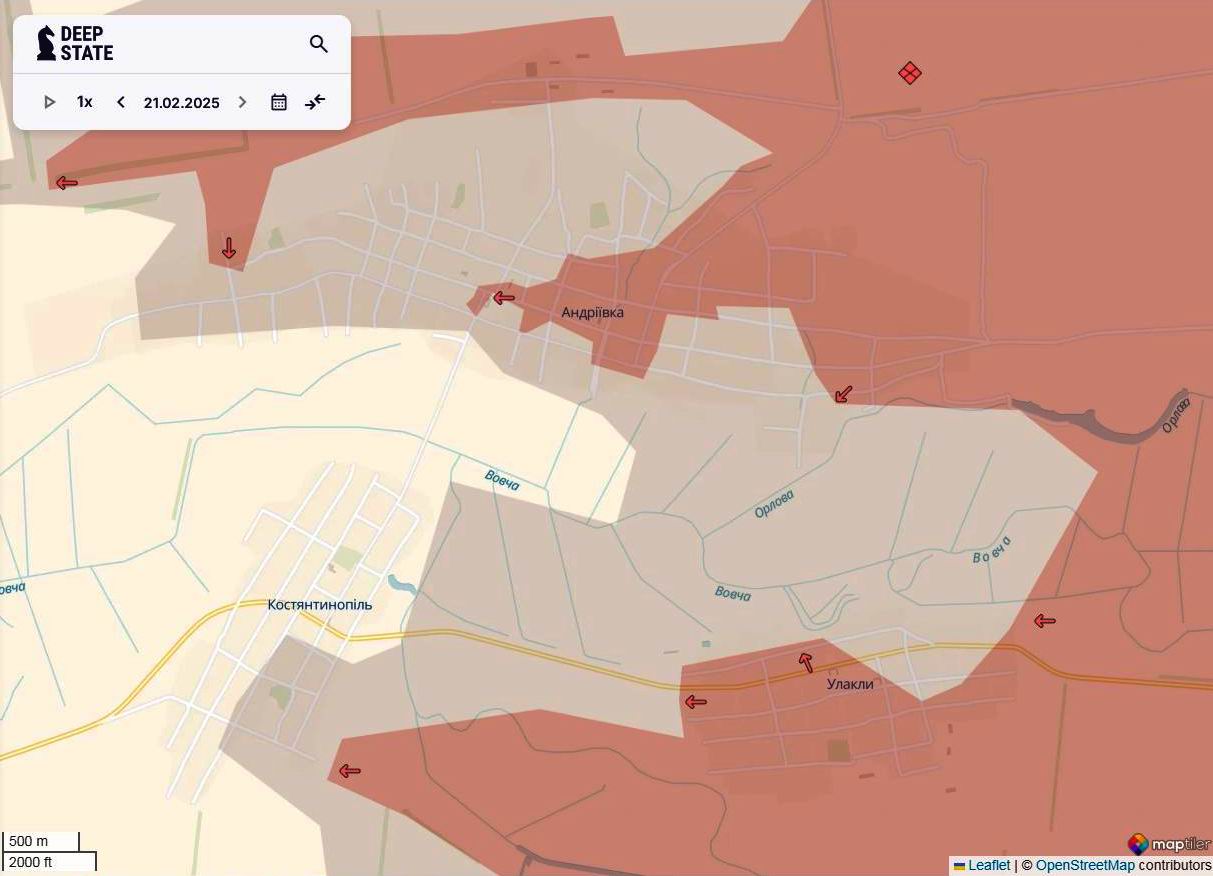Open the map search

point(318,44)
